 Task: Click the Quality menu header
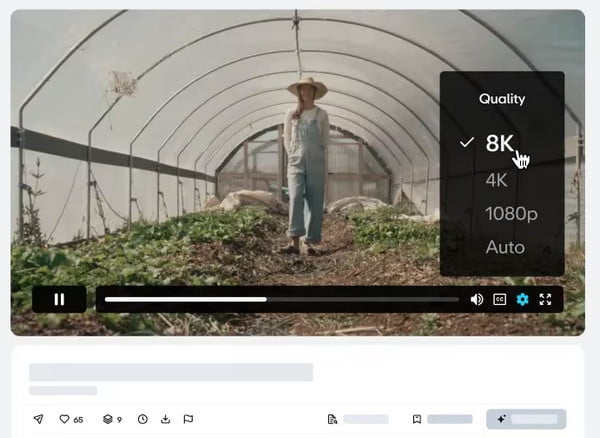[x=502, y=99]
